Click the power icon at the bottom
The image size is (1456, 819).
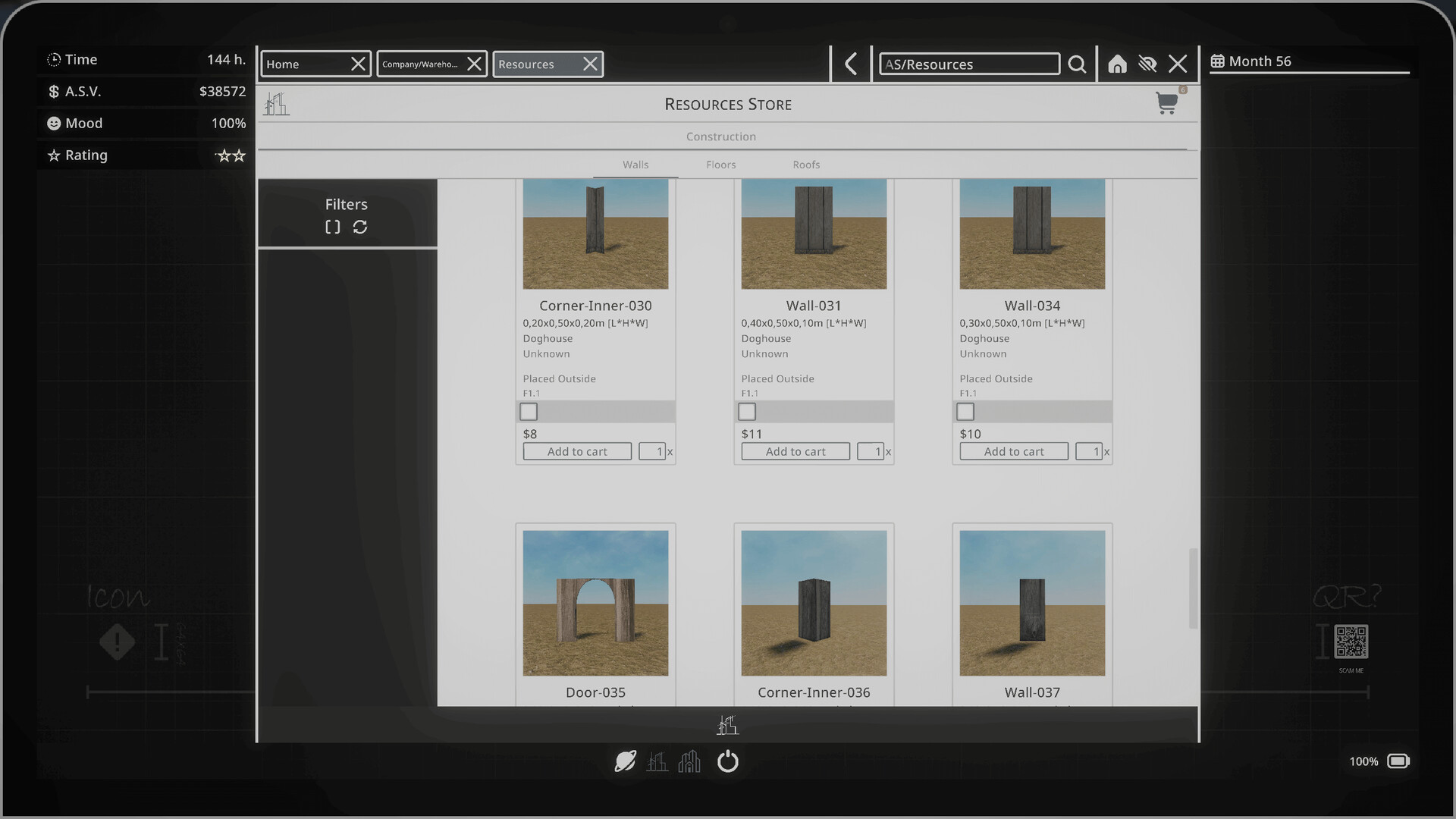[728, 761]
